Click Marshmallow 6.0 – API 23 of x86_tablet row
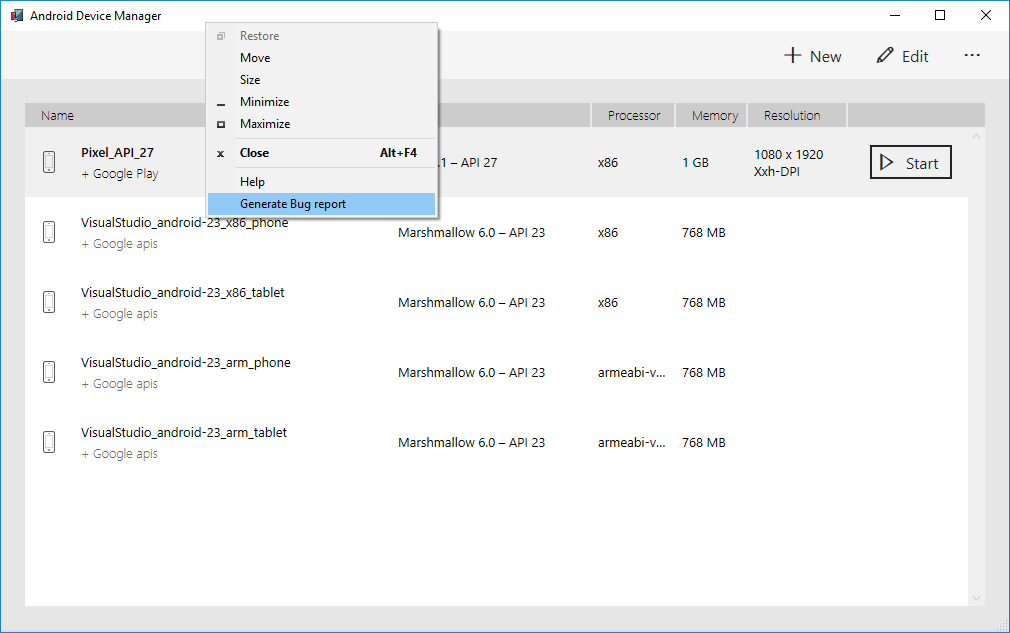Image resolution: width=1010 pixels, height=633 pixels. [472, 303]
